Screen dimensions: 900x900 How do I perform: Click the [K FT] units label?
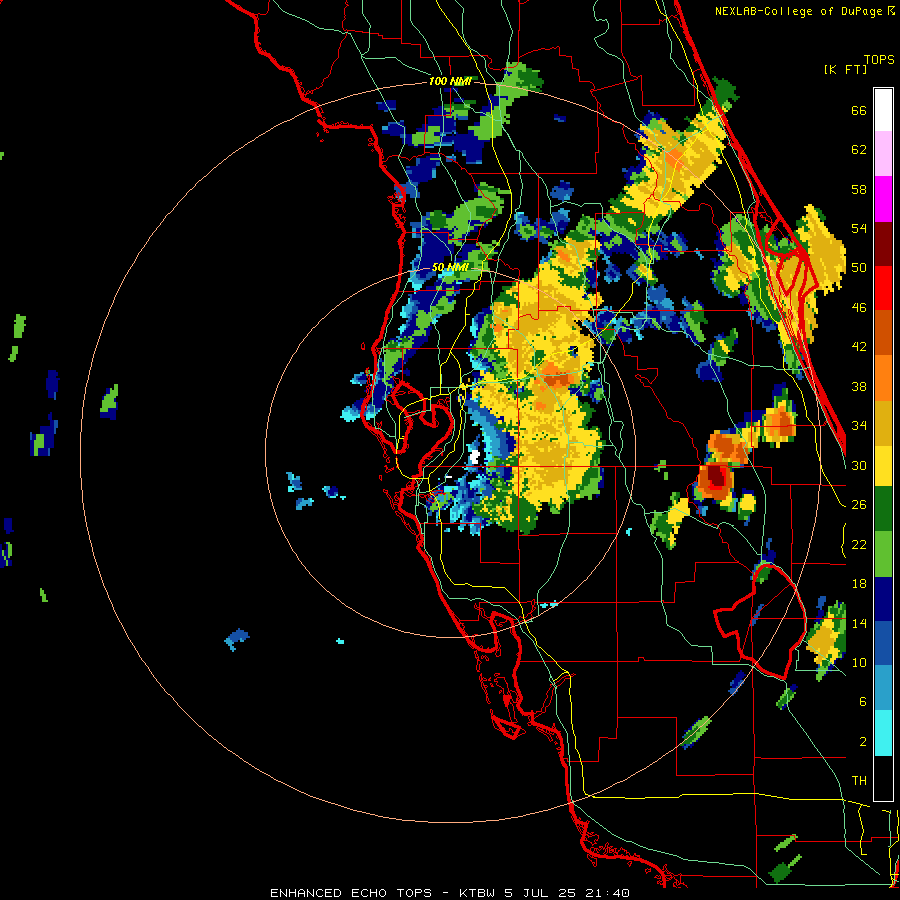tap(845, 69)
